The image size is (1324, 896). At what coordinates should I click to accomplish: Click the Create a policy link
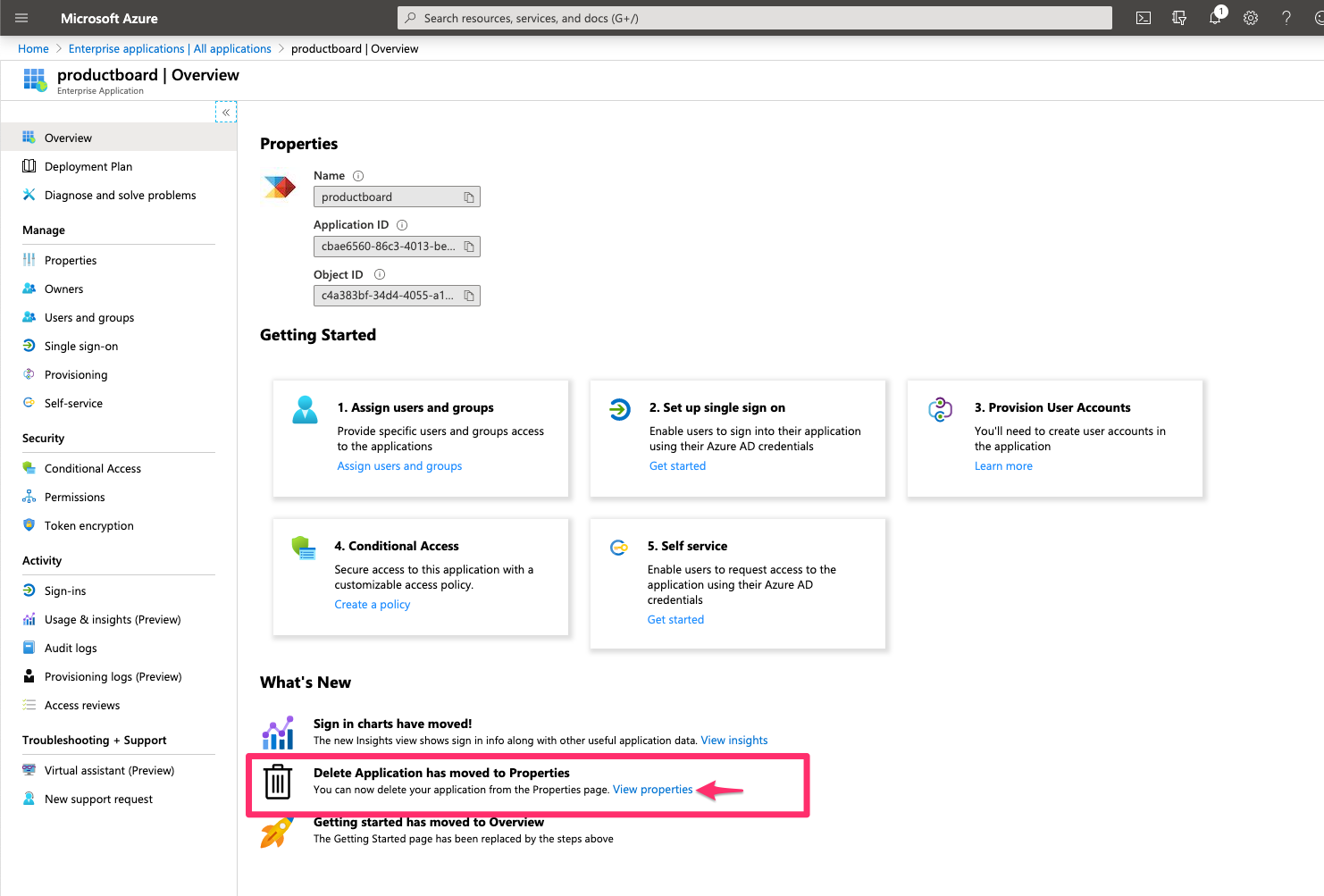point(372,605)
